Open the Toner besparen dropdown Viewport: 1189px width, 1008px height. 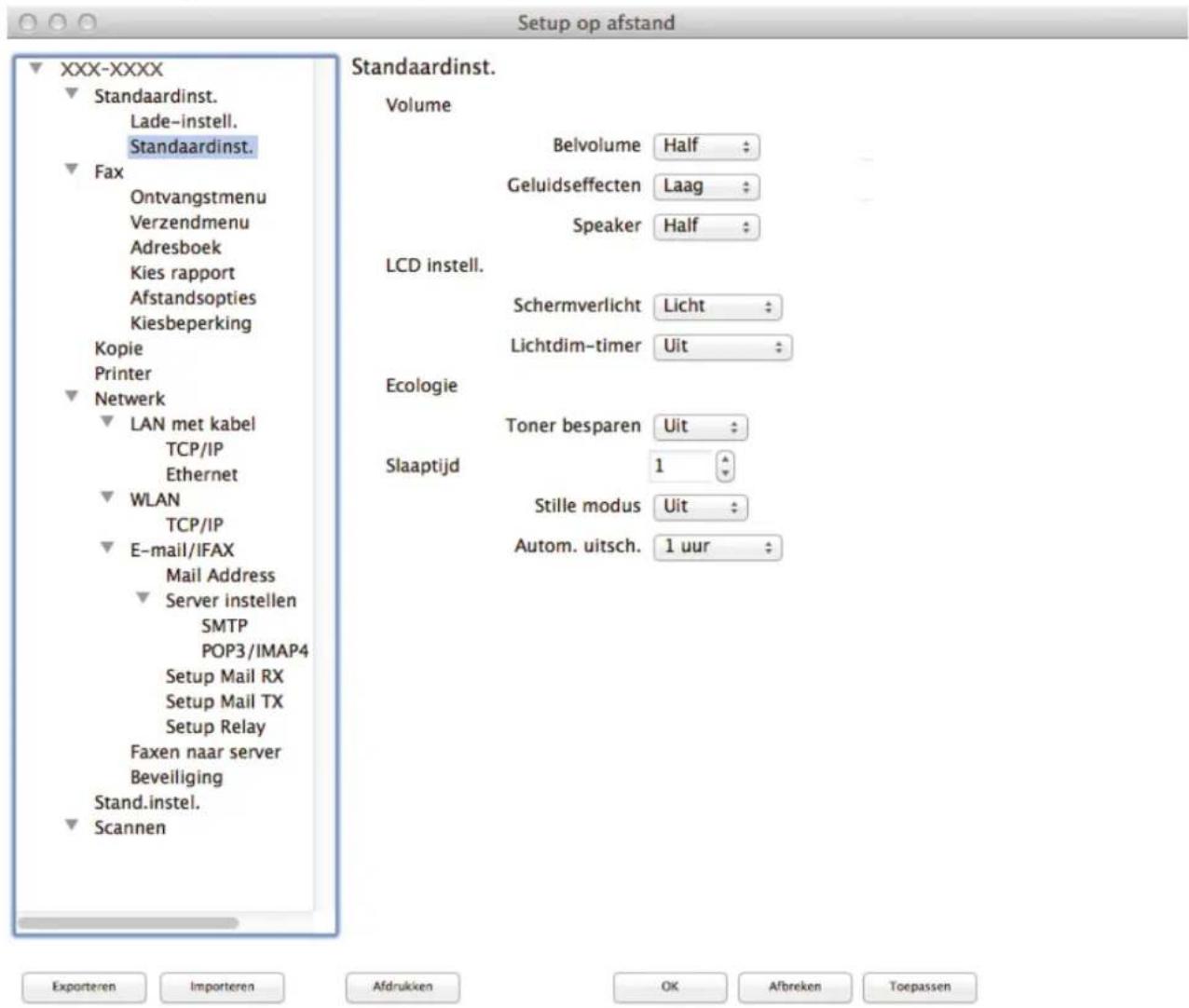[x=701, y=427]
